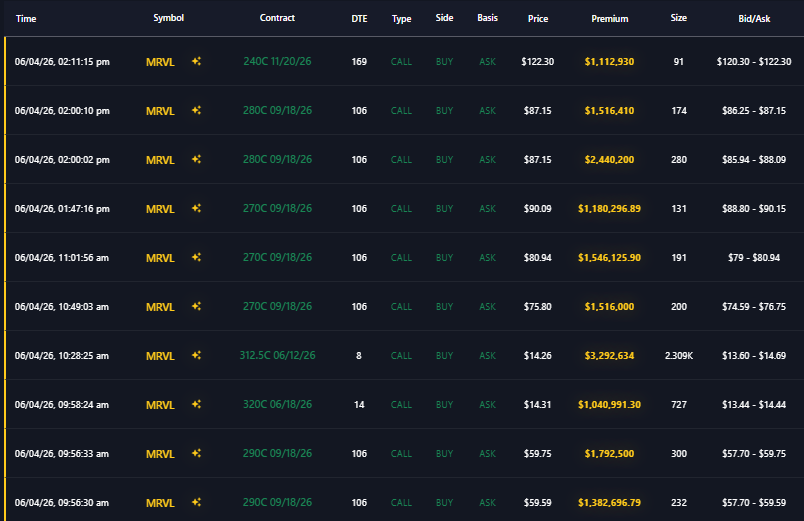Click the $90.09 price cell
This screenshot has height=521, width=804.
click(x=537, y=209)
